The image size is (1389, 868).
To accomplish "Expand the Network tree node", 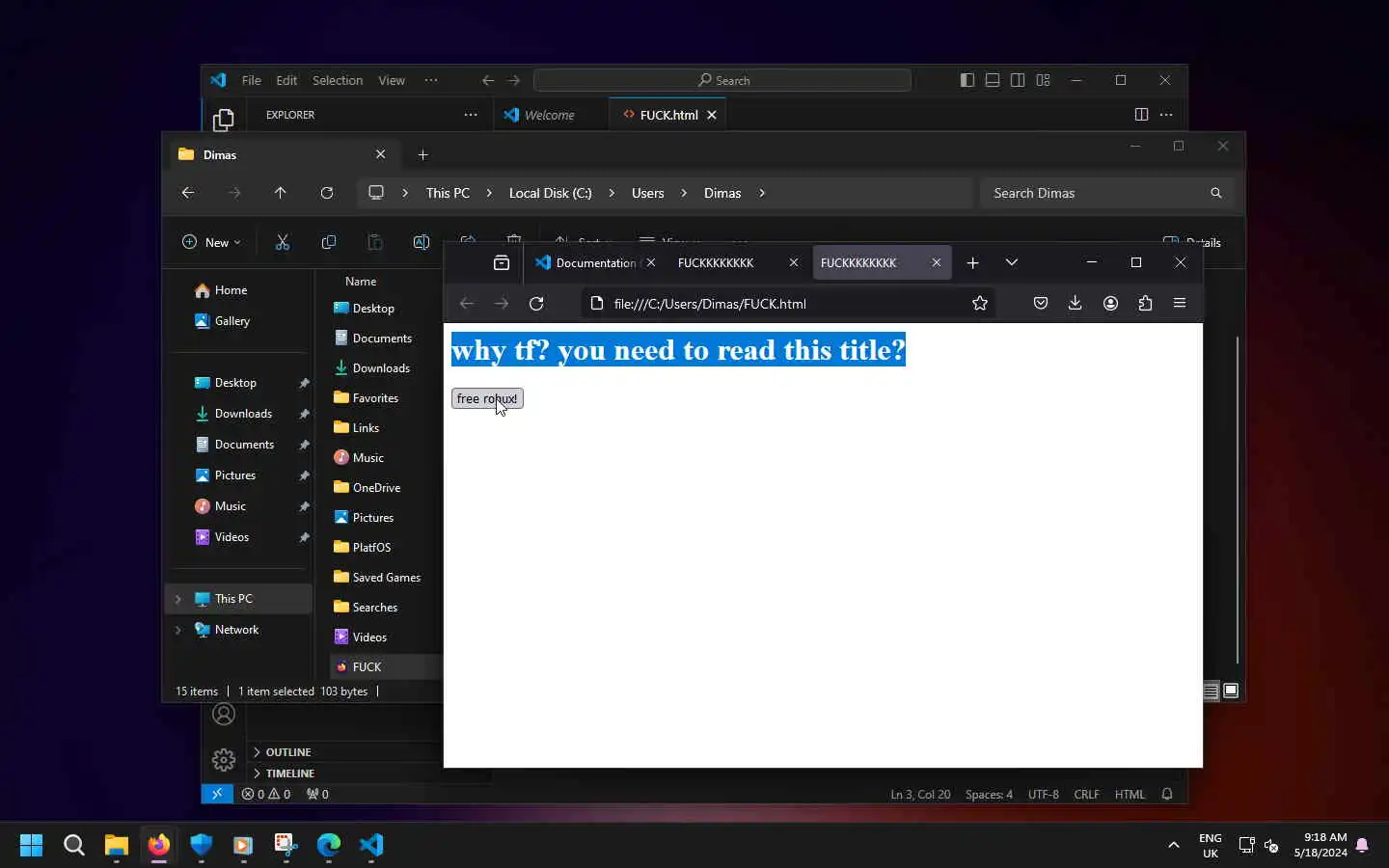I will tap(177, 630).
